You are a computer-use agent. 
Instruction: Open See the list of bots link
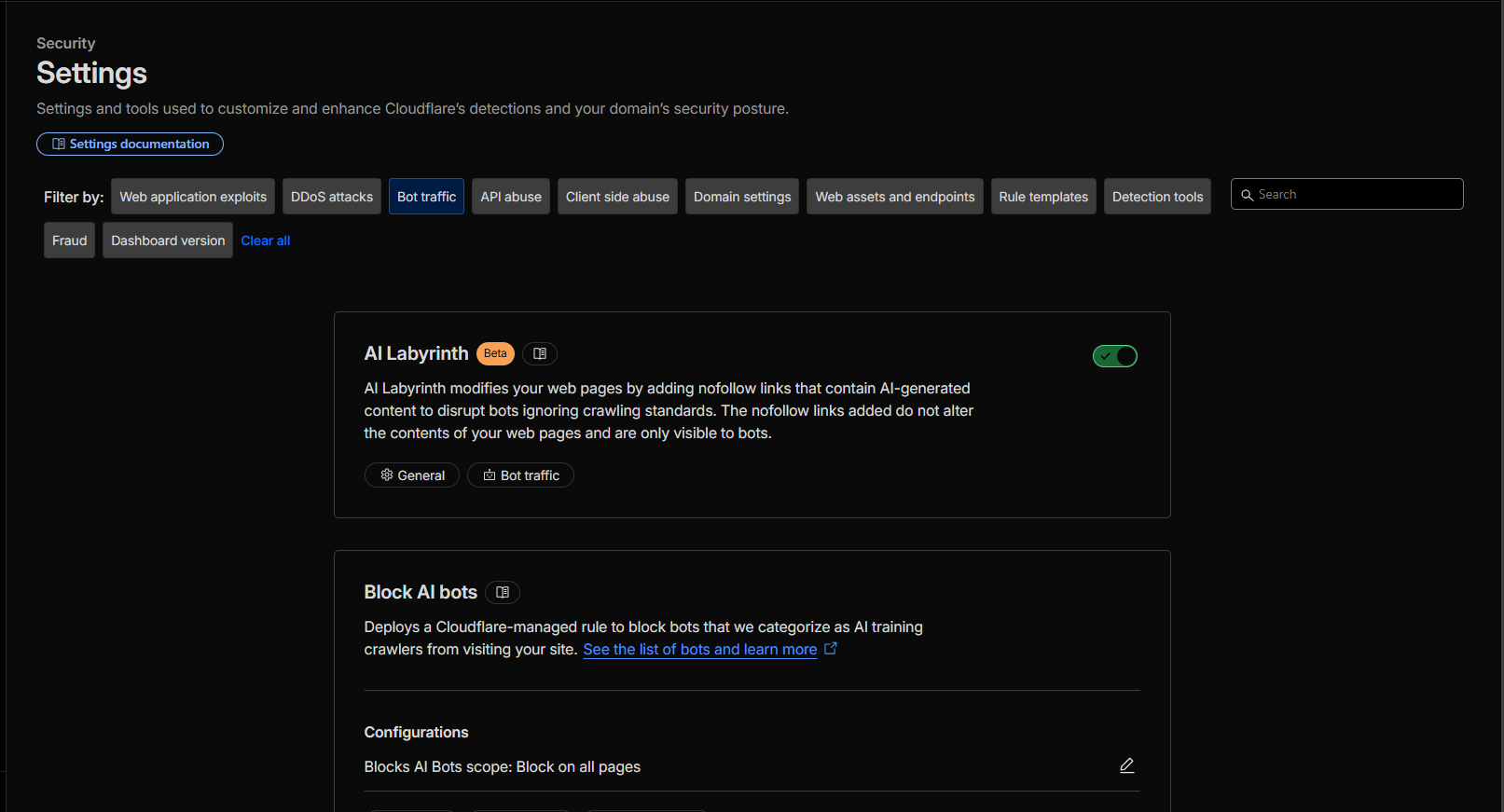(x=700, y=649)
